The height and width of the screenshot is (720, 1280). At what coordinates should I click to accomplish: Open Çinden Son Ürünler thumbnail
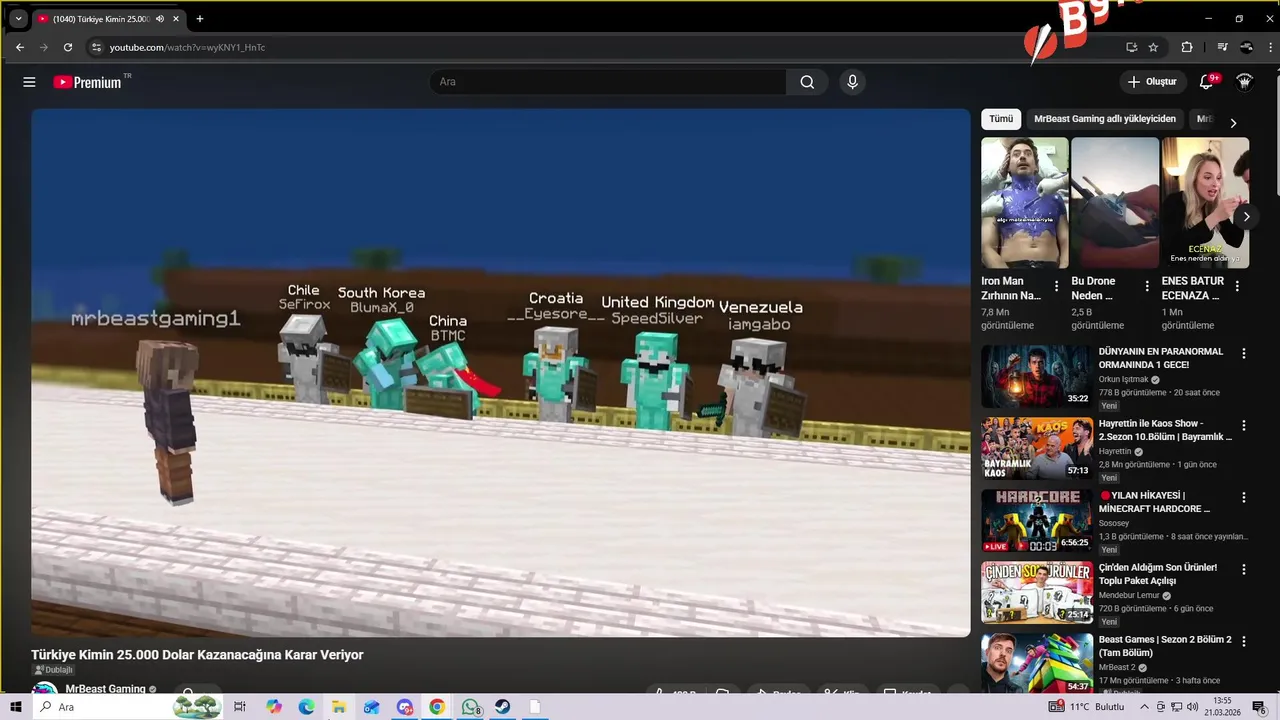click(1037, 592)
